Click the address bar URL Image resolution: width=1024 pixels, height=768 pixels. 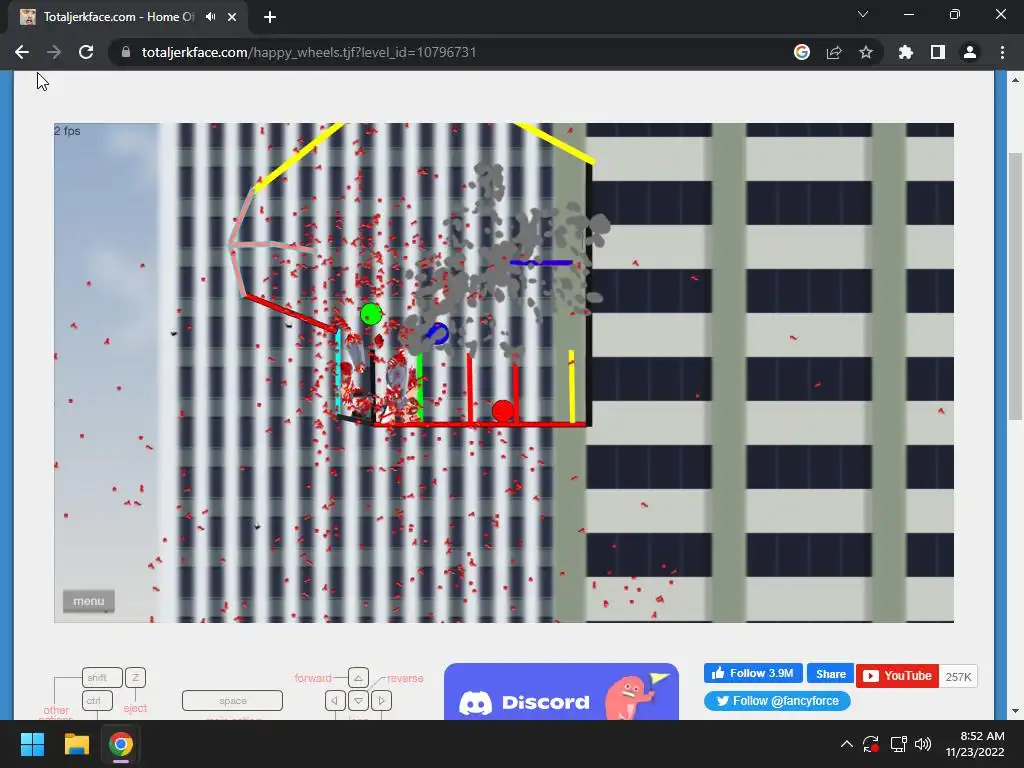[x=309, y=52]
